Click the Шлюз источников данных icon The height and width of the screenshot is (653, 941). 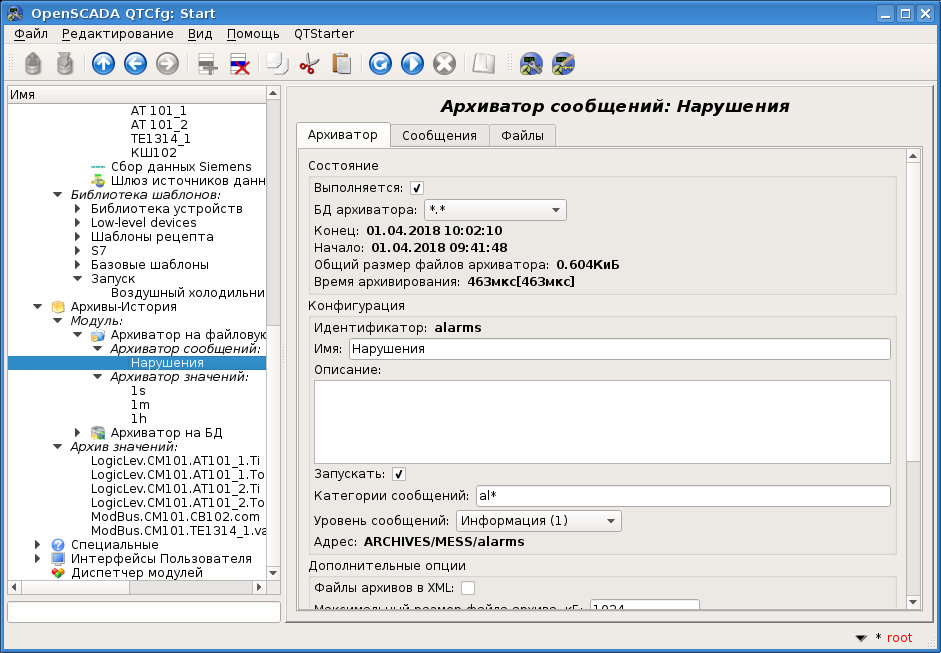pyautogui.click(x=98, y=181)
